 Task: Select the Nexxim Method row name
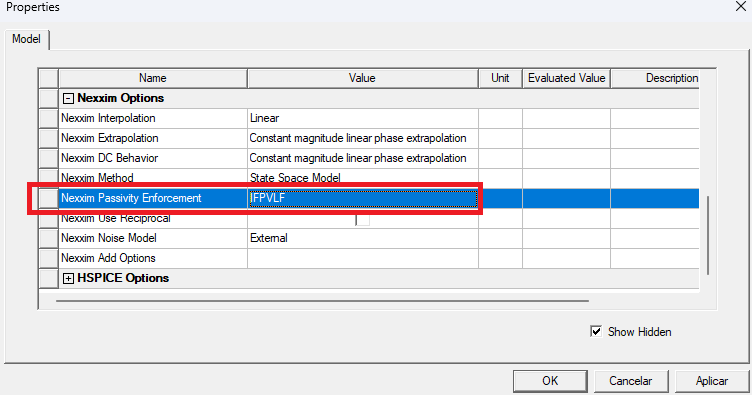153,178
